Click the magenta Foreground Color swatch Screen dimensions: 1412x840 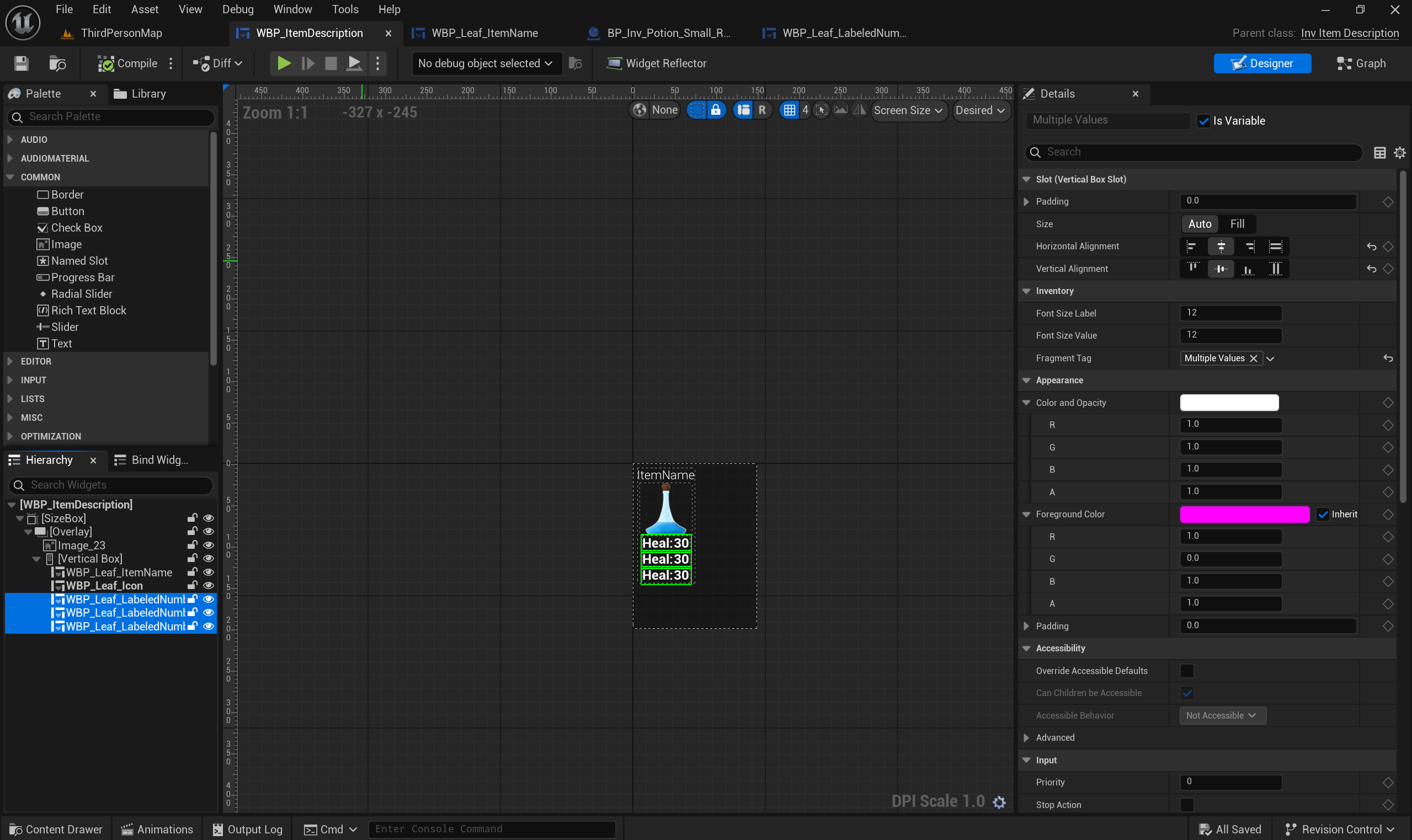(x=1244, y=514)
